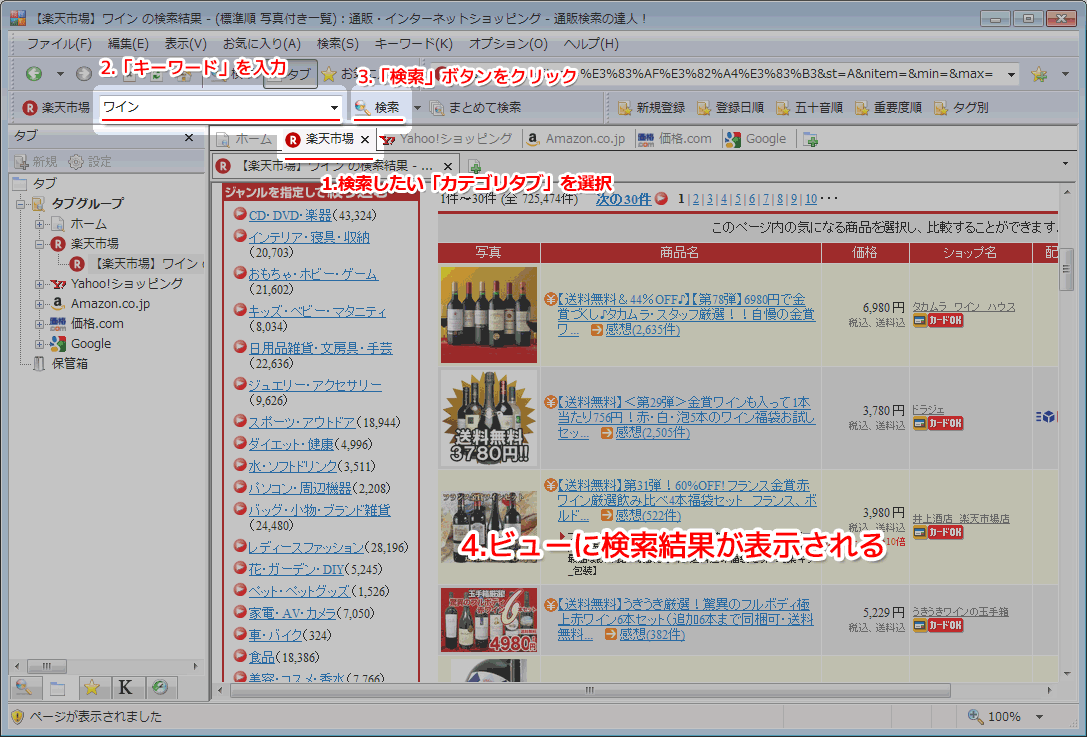Collapse the 楽天市場 tree node
The image size is (1087, 737).
pyautogui.click(x=40, y=244)
